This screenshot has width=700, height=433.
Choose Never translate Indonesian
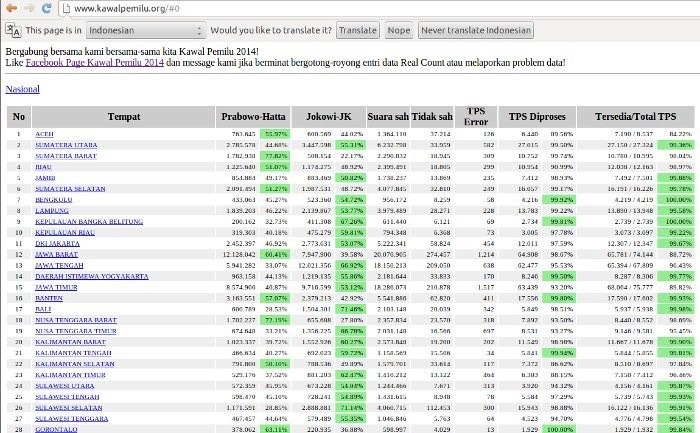475,30
